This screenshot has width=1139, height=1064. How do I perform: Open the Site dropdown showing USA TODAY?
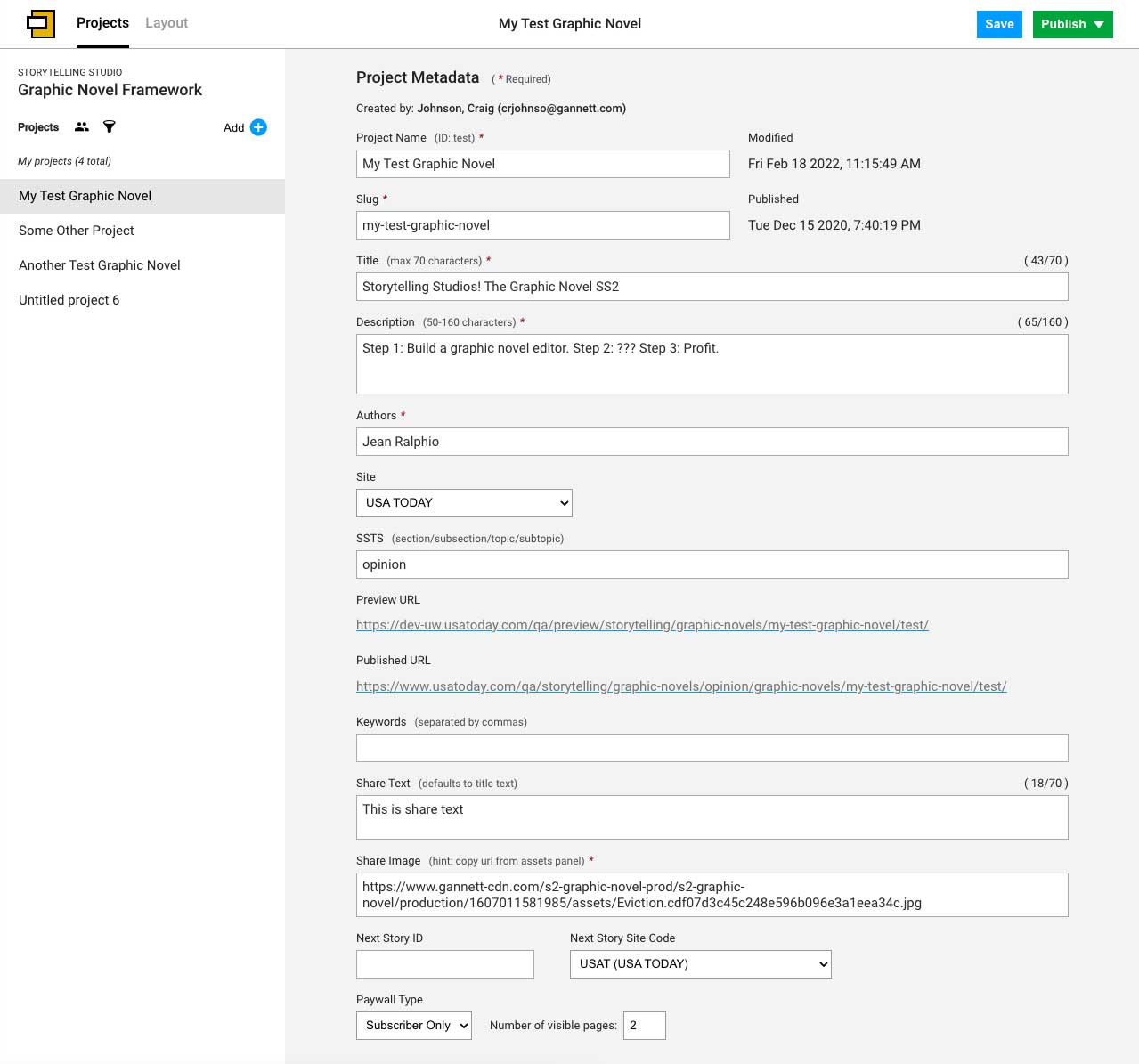(463, 503)
